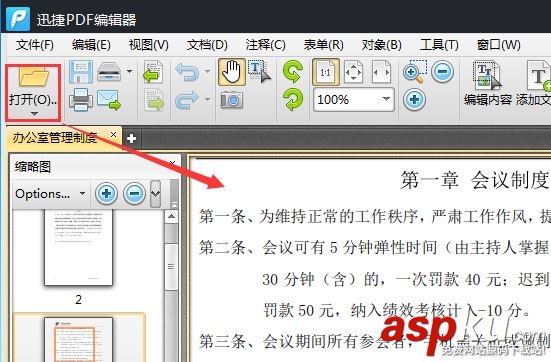Click the 迅捷PDF编辑器 app logo
This screenshot has height=362, width=551.
pyautogui.click(x=18, y=18)
